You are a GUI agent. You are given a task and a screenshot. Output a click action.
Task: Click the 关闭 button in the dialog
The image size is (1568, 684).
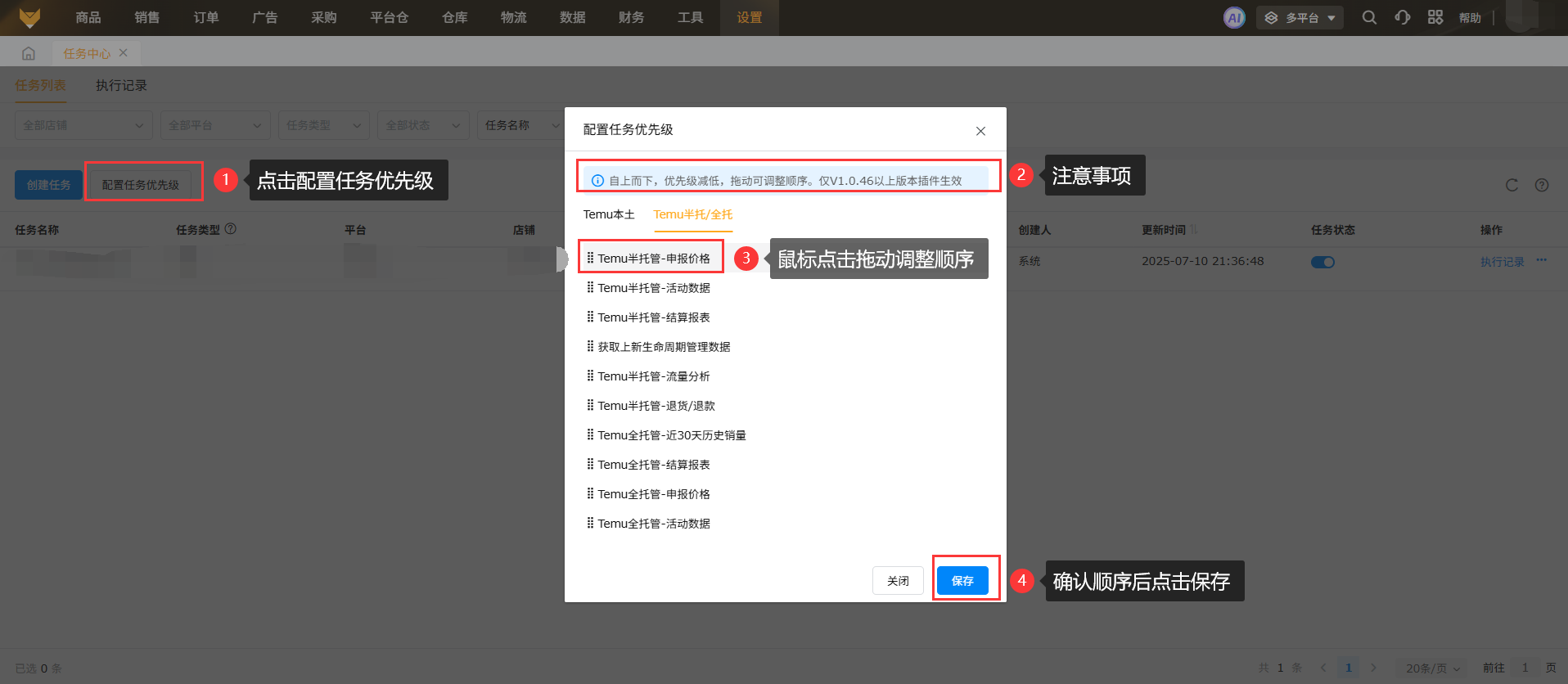pyautogui.click(x=898, y=580)
